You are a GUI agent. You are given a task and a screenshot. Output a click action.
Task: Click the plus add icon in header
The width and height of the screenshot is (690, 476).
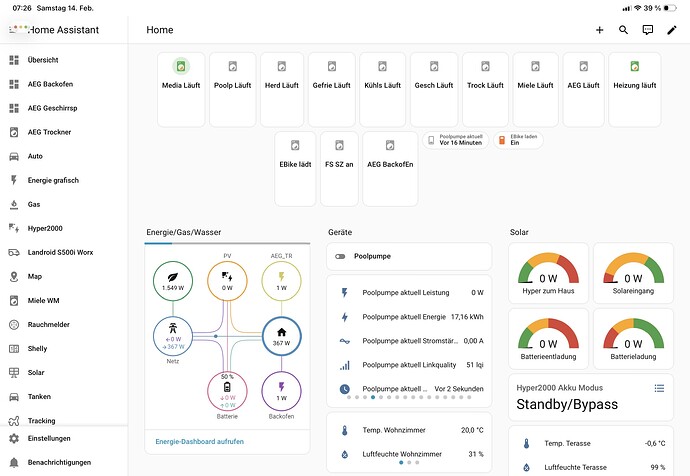[x=599, y=30]
